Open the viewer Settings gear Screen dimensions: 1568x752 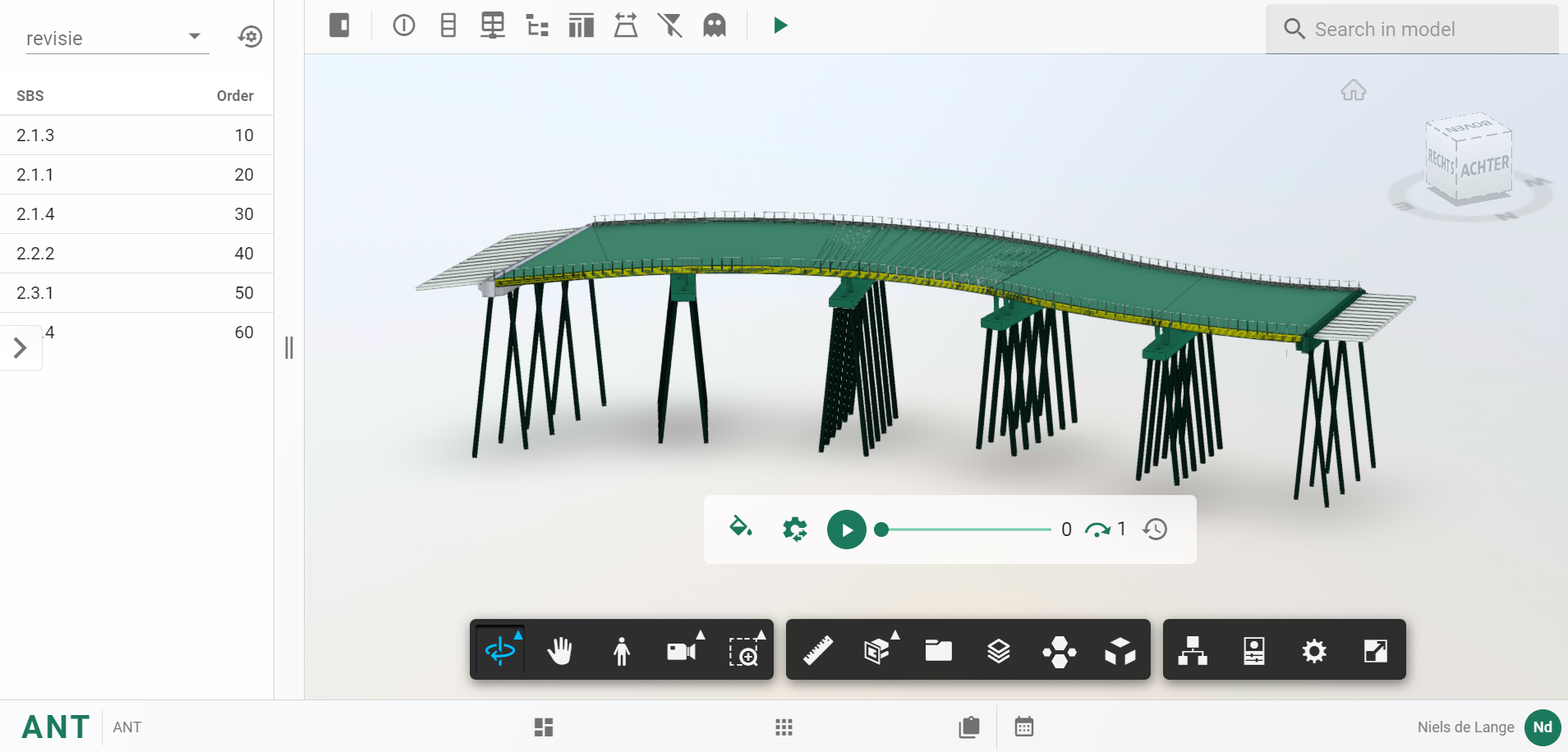[1314, 651]
